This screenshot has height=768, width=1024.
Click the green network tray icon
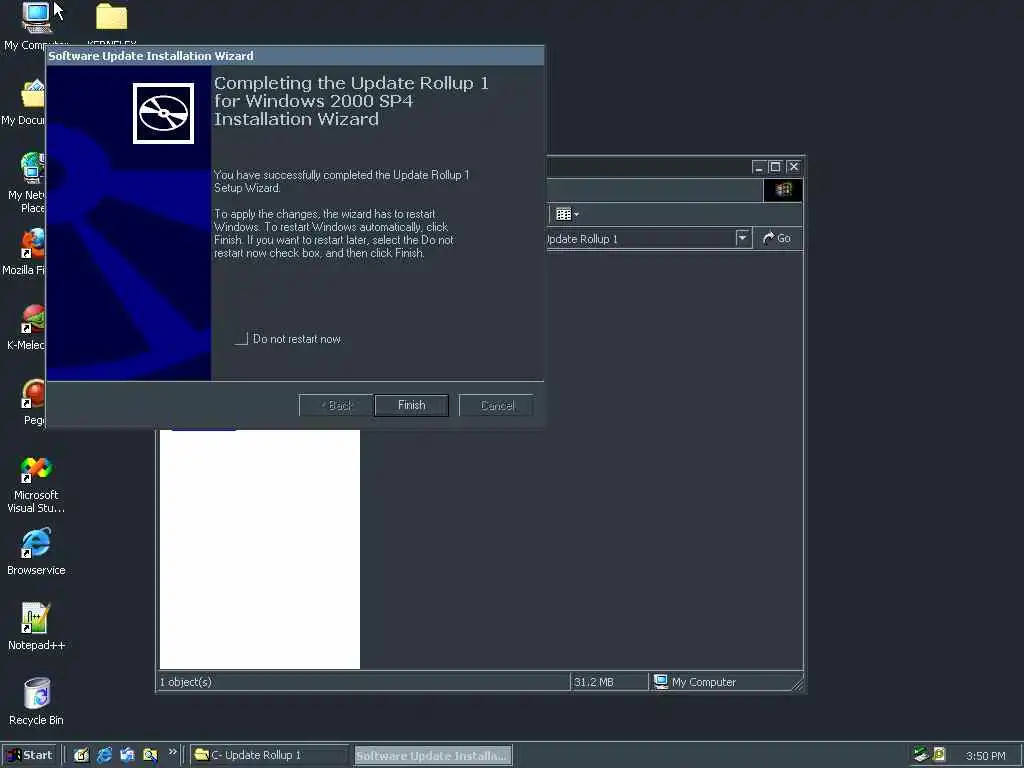(x=921, y=754)
